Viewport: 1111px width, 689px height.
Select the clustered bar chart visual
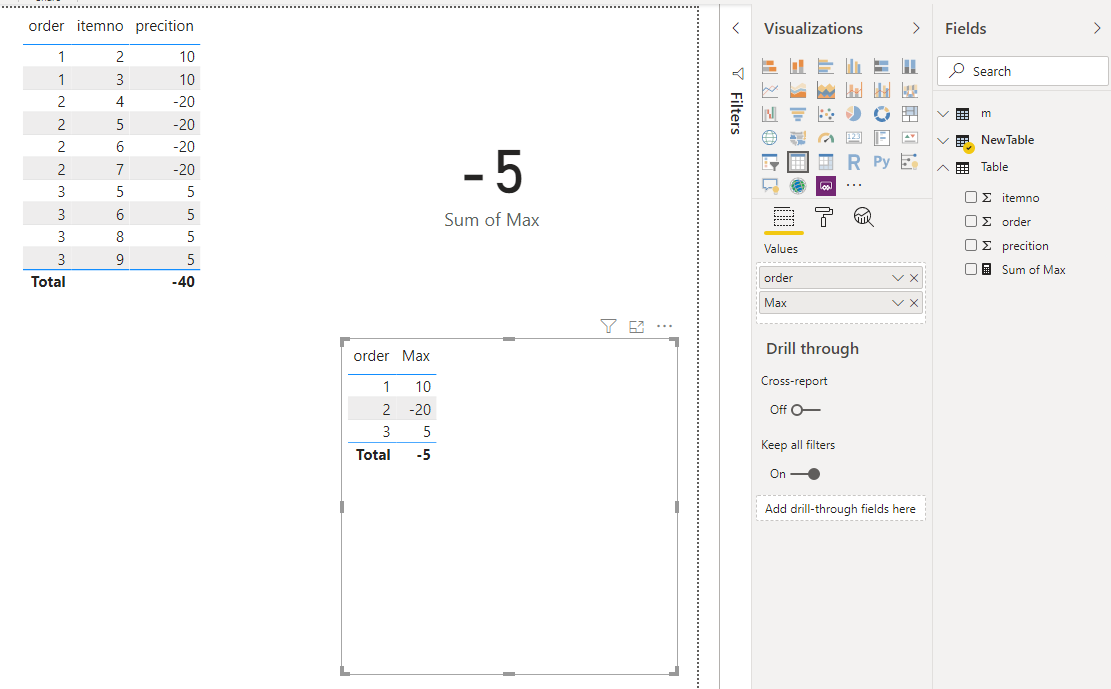[x=825, y=67]
